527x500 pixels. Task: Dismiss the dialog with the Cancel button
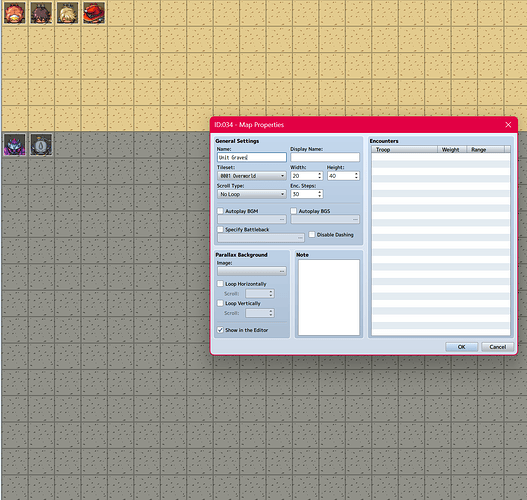497,347
